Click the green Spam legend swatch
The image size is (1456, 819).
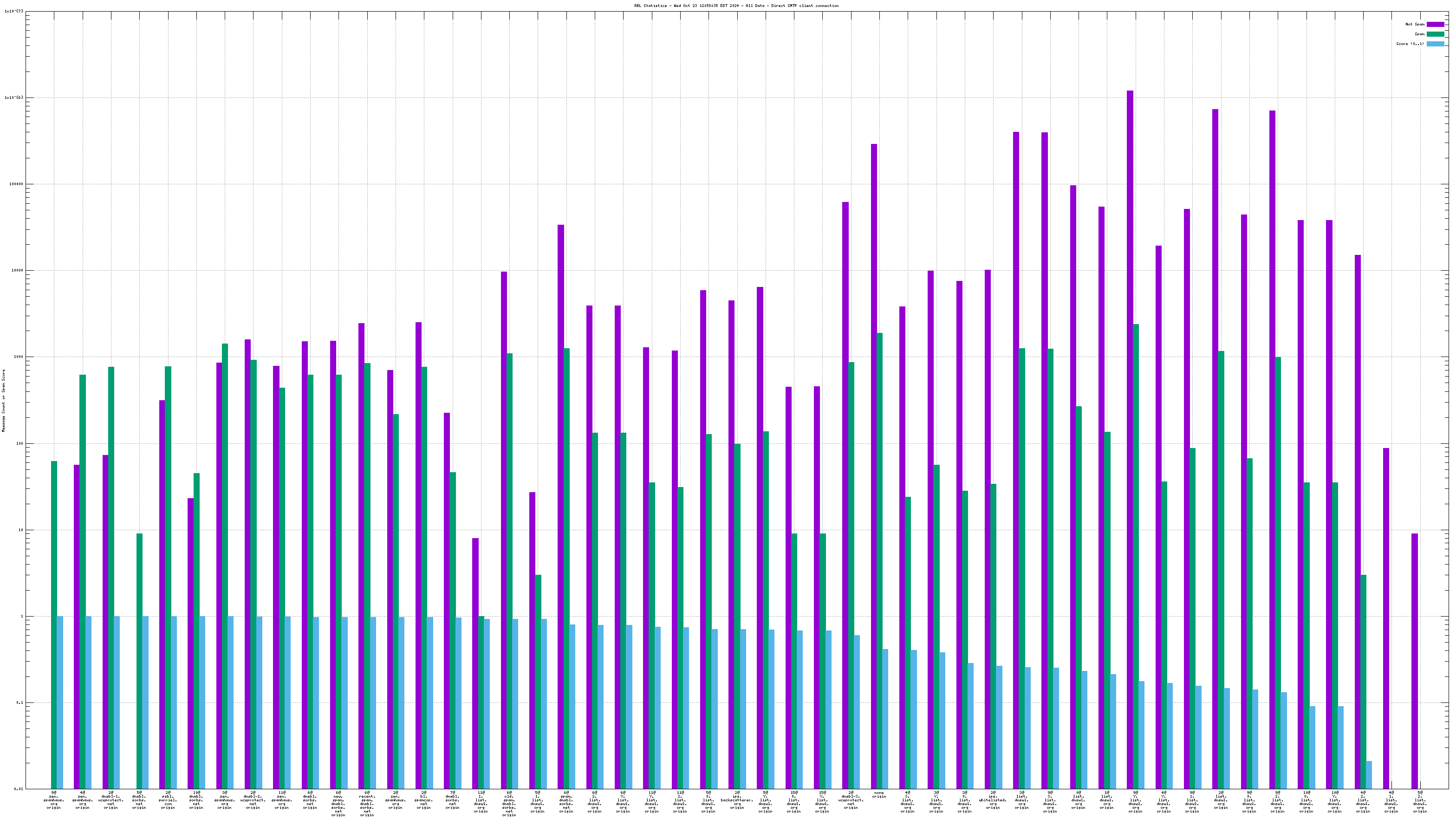pyautogui.click(x=1435, y=34)
